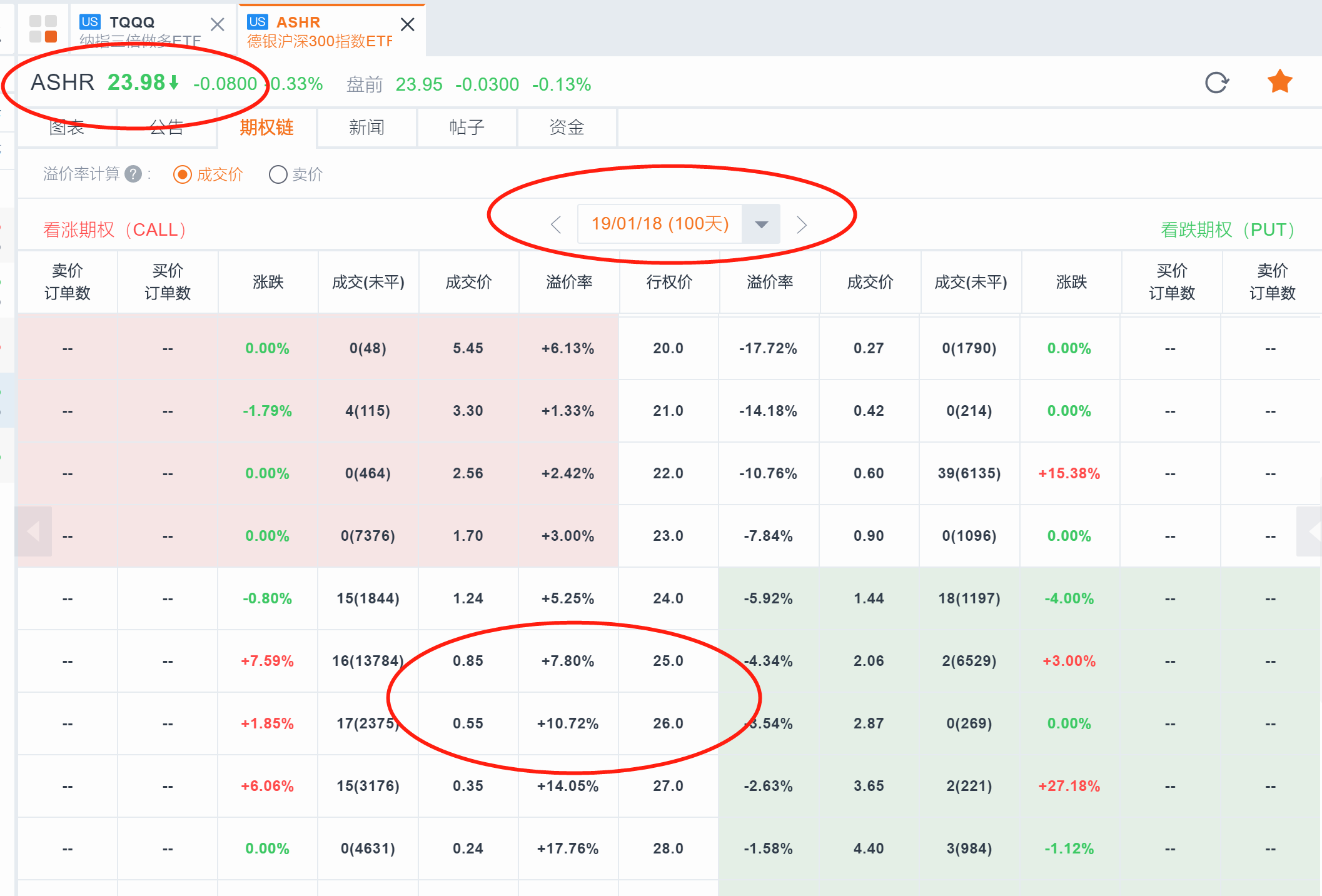Select strike price 28.0 row
This screenshot has width=1322, height=896.
[669, 848]
